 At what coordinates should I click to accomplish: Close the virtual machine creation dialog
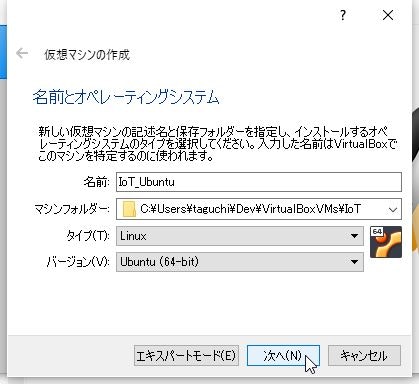pos(388,15)
